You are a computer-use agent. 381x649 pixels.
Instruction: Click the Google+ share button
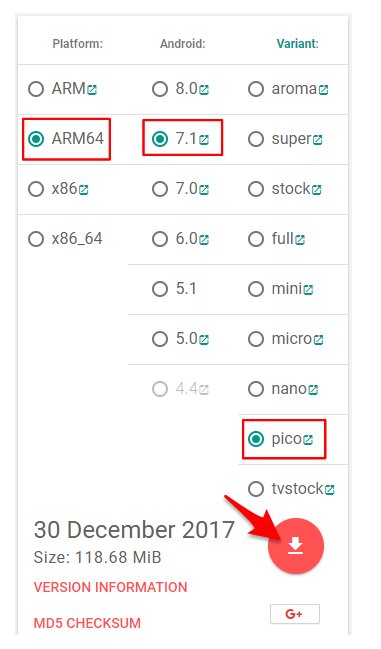pyautogui.click(x=295, y=614)
